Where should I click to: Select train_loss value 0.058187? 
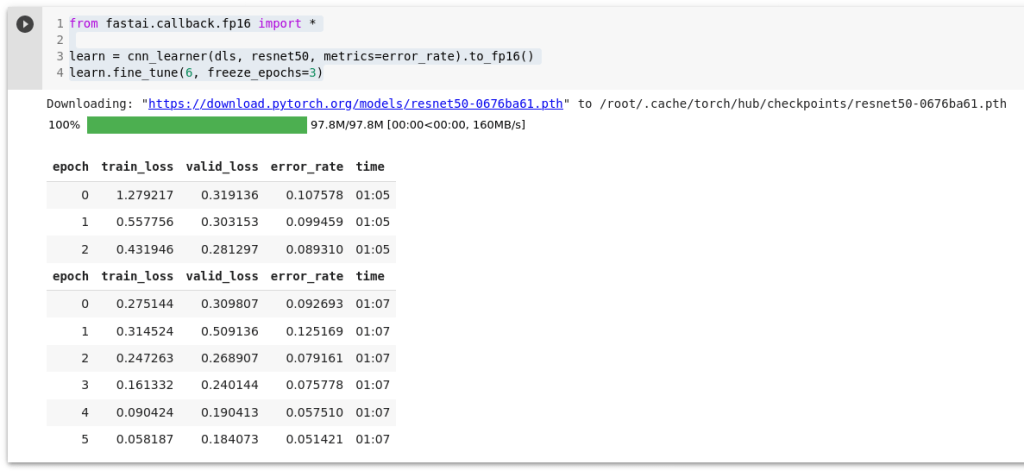tap(144, 439)
